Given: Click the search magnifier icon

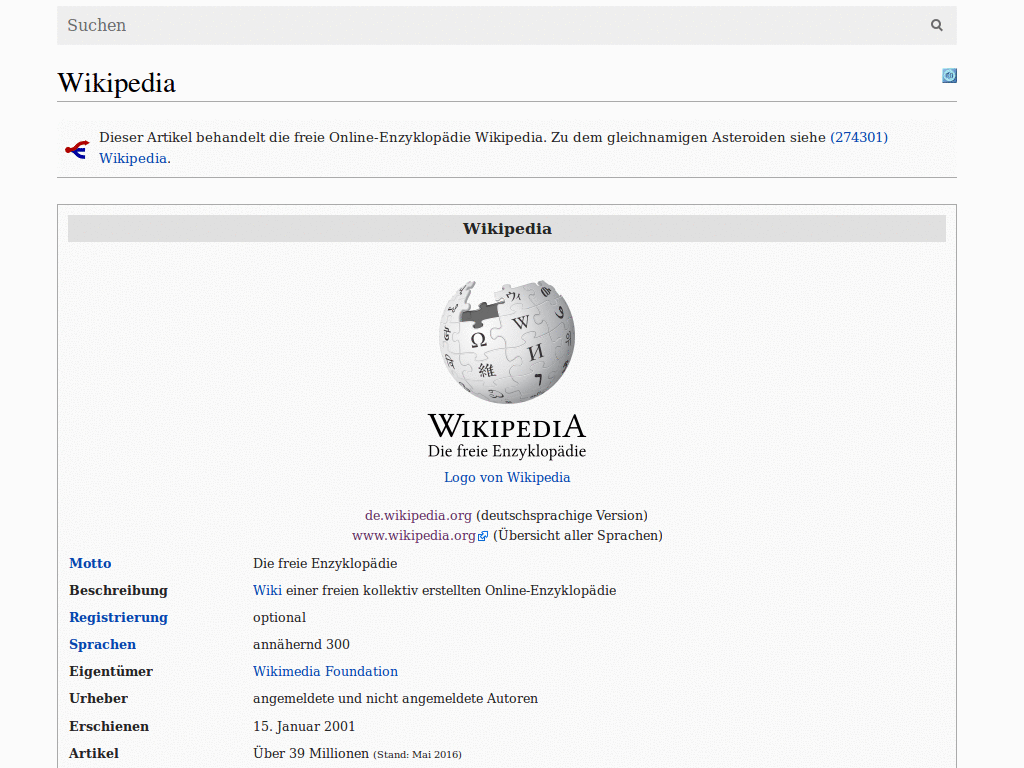Looking at the screenshot, I should [936, 25].
